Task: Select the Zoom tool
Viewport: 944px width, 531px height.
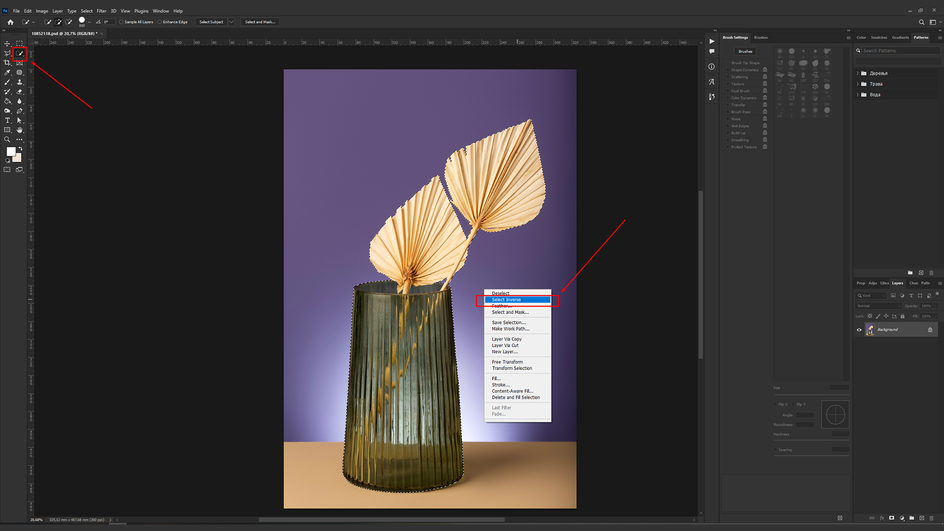Action: pyautogui.click(x=7, y=140)
